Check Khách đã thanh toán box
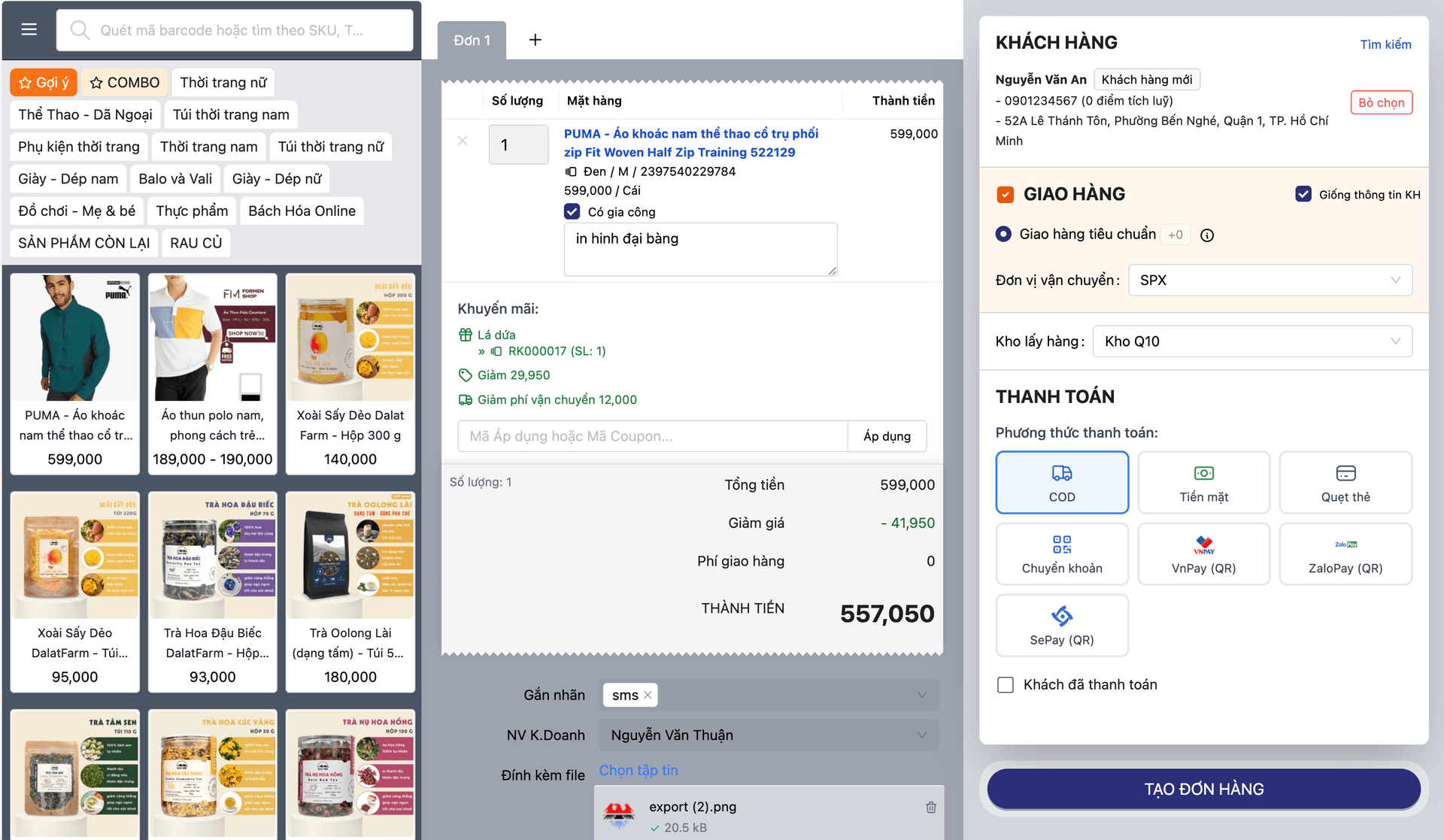 click(1005, 685)
